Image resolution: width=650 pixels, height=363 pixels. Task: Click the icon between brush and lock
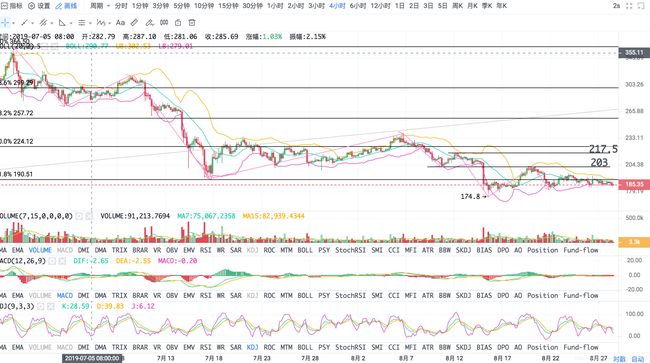164,23
